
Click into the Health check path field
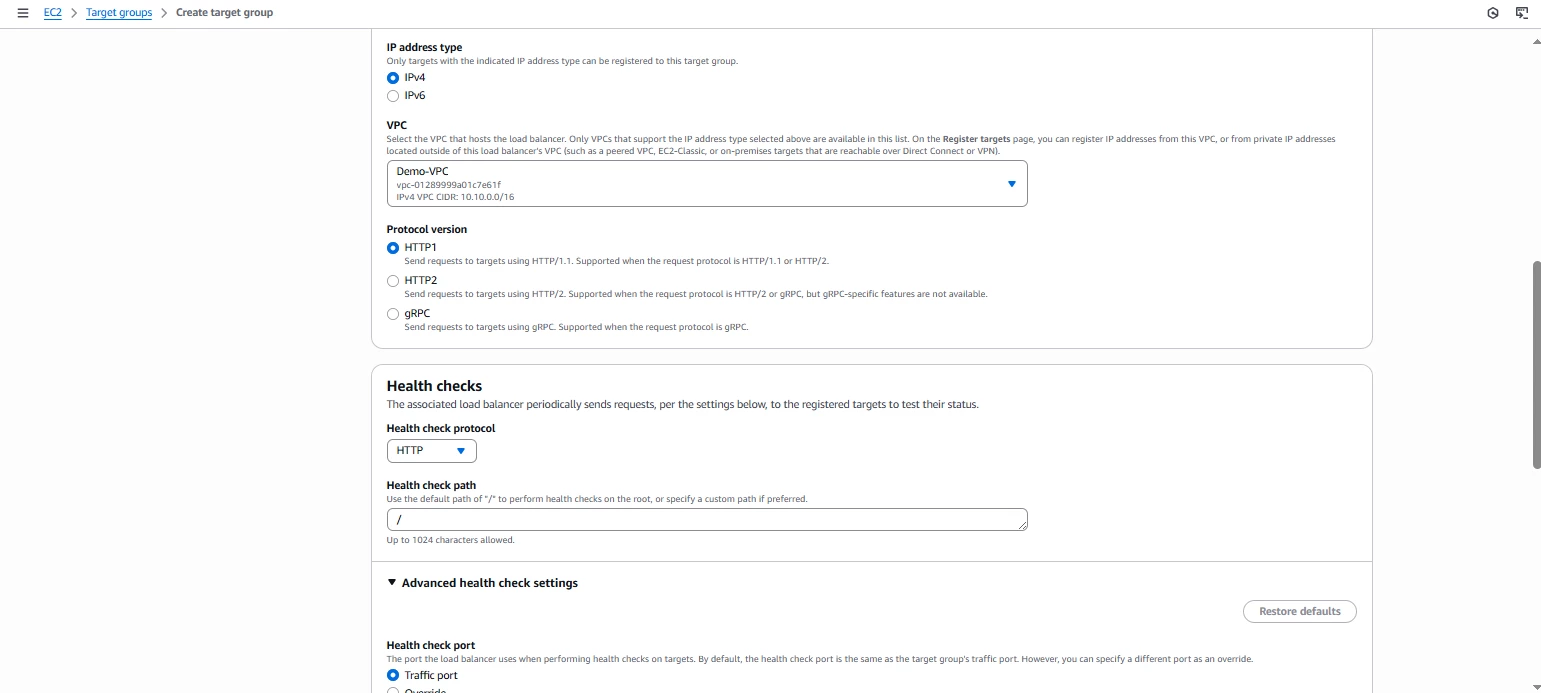(x=707, y=520)
